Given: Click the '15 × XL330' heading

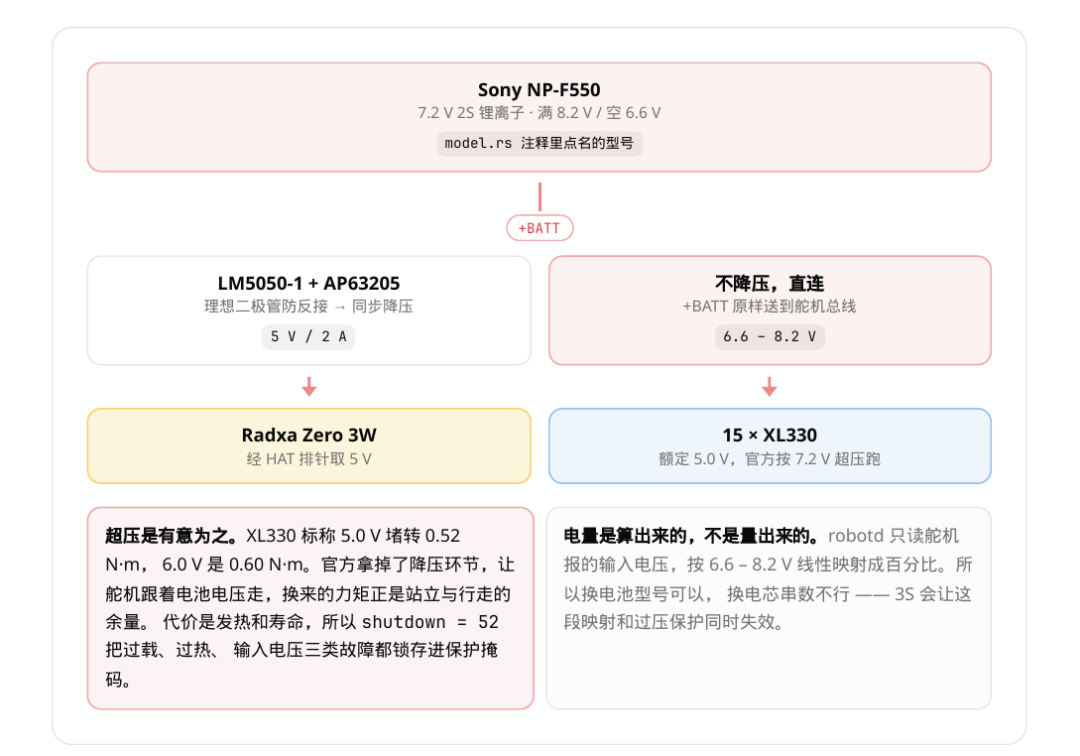Looking at the screenshot, I should pyautogui.click(x=769, y=435).
